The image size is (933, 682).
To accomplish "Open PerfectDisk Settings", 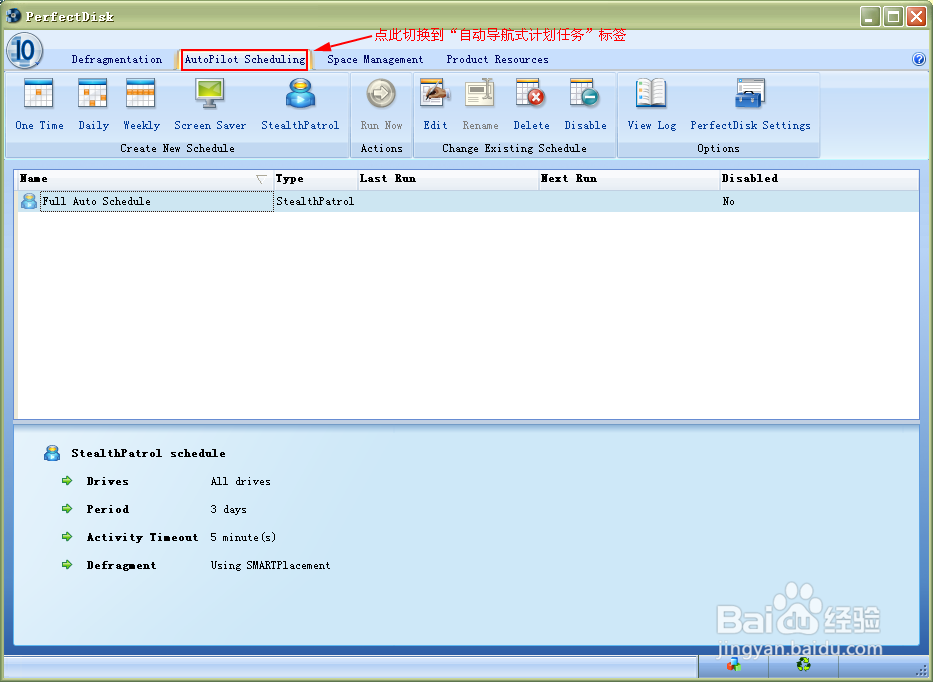I will point(750,105).
